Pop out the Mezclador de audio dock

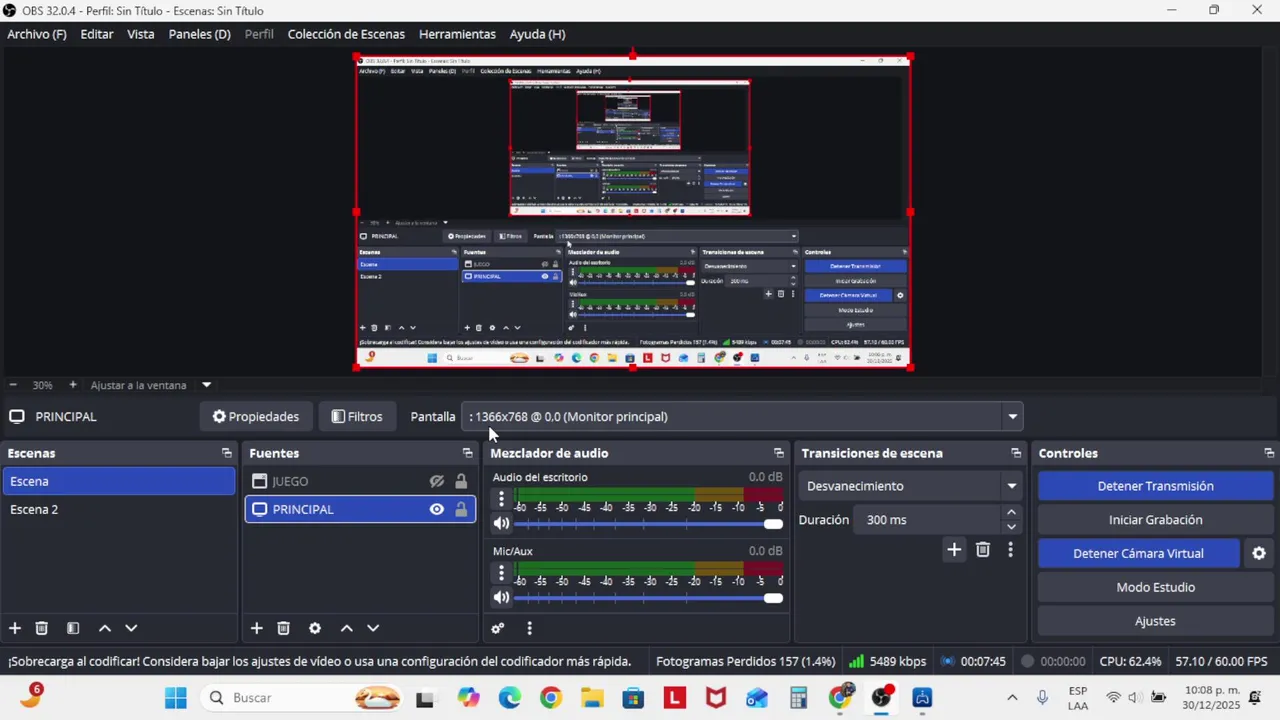[778, 453]
